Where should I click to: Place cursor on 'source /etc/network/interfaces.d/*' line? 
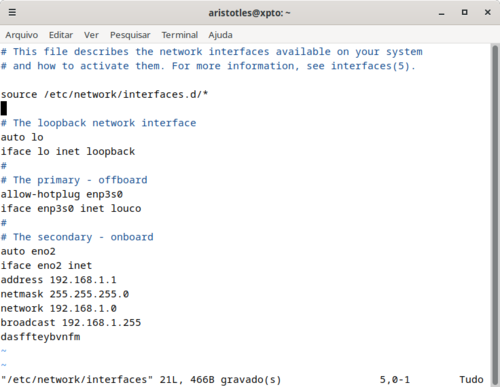tap(104, 95)
